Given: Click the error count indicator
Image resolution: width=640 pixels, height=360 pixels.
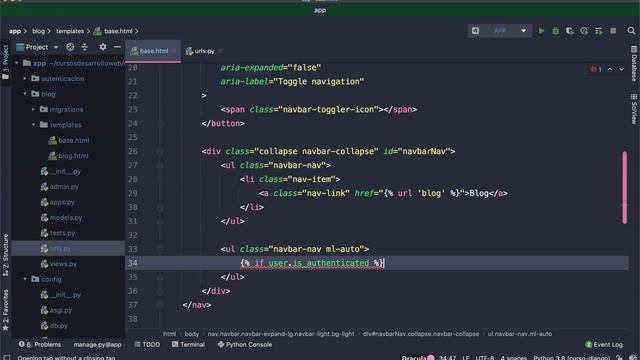Looking at the screenshot, I should (x=596, y=69).
